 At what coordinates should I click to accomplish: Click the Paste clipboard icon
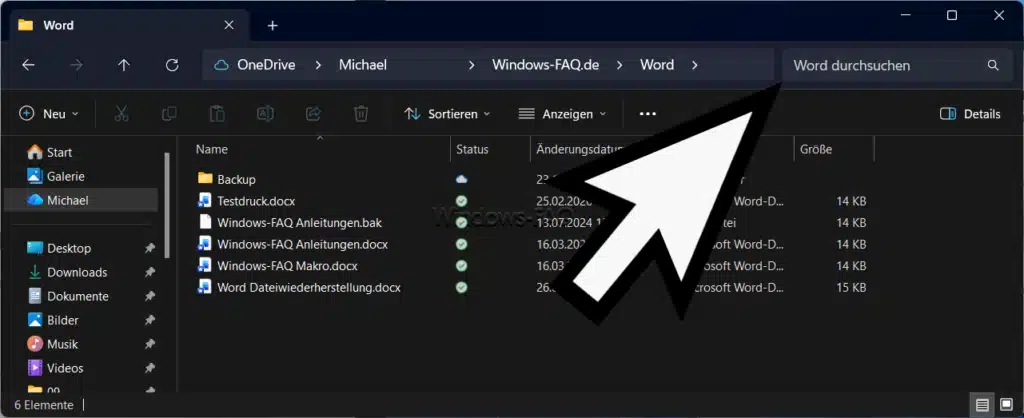pyautogui.click(x=217, y=114)
